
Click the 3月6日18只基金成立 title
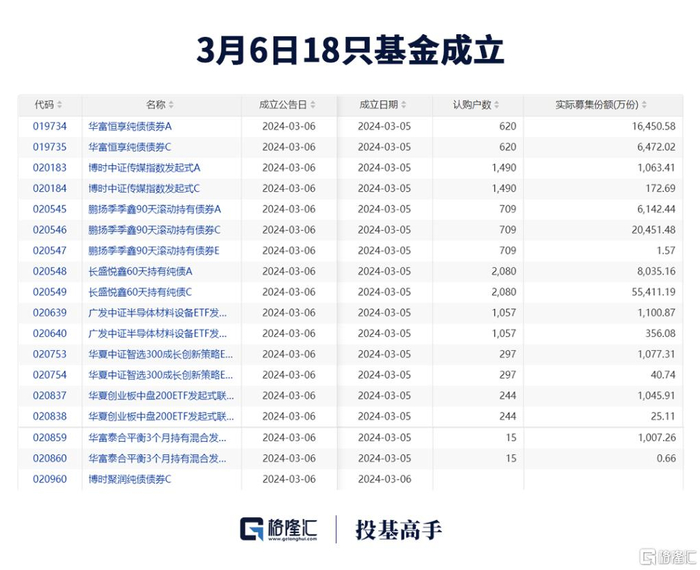click(x=350, y=50)
